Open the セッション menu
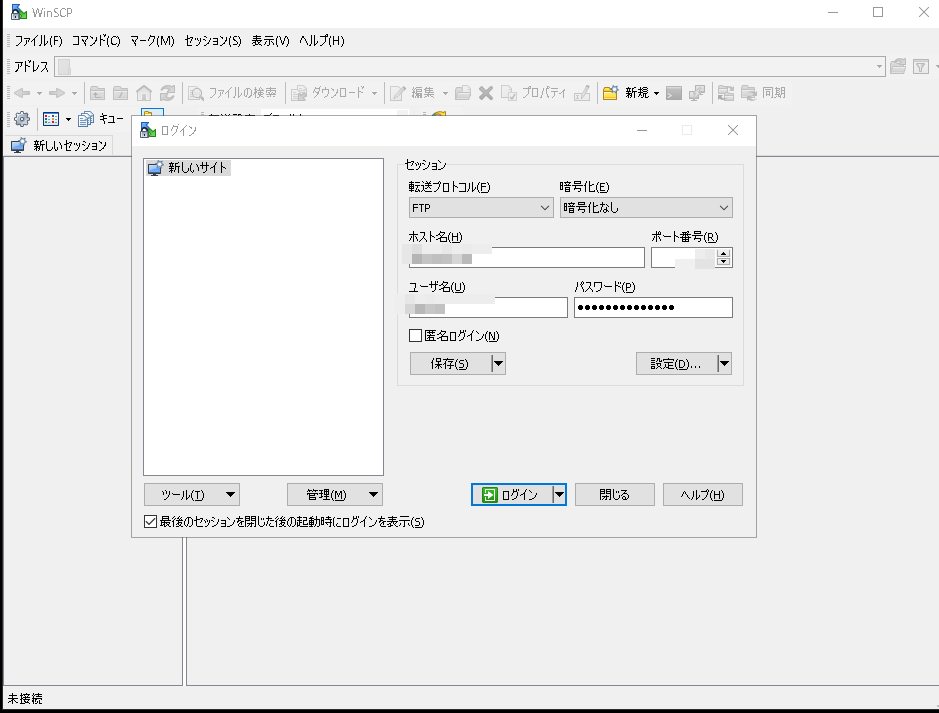 point(213,41)
